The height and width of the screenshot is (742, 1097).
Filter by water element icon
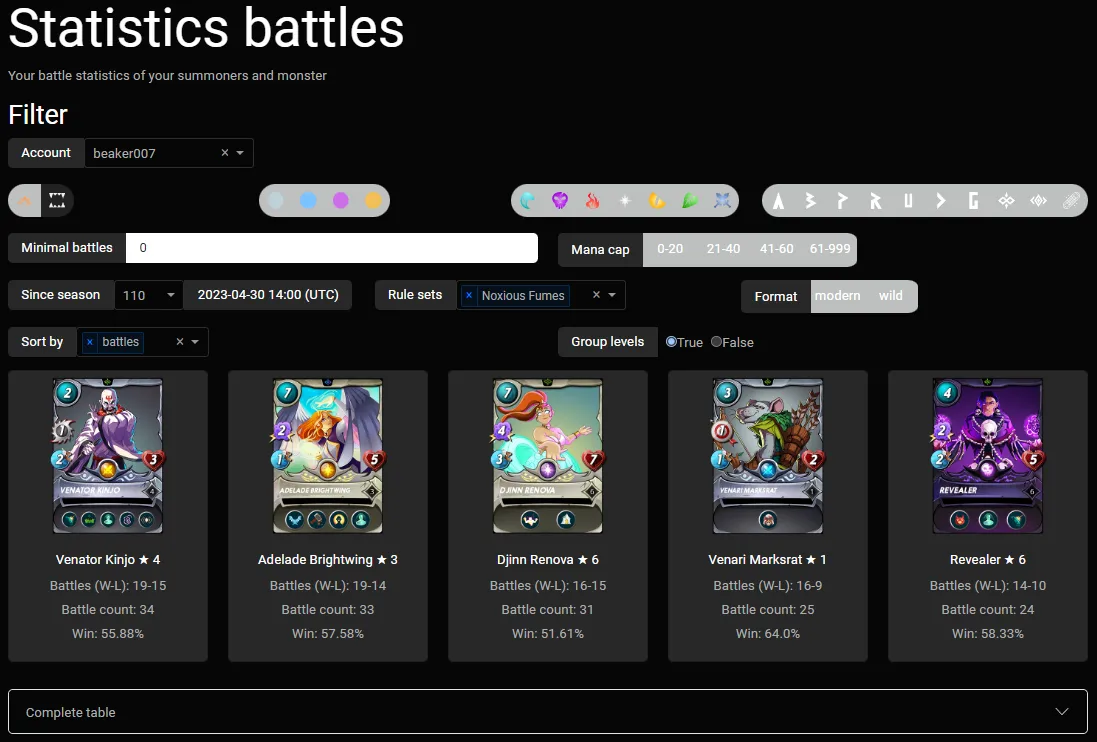tap(528, 201)
